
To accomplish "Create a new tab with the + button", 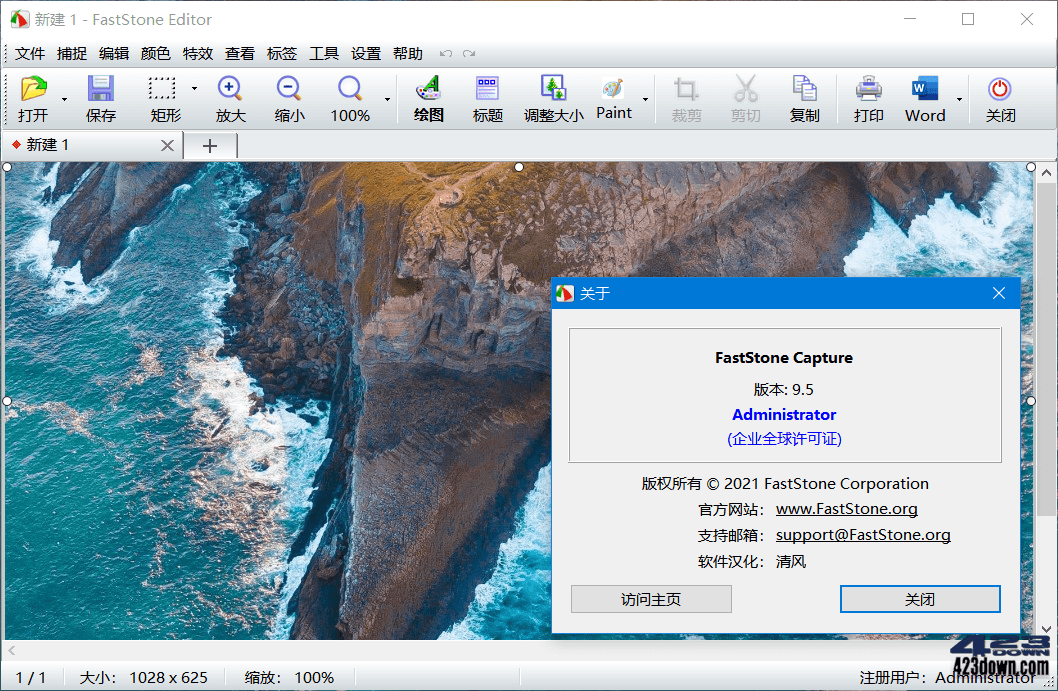I will tap(210, 144).
